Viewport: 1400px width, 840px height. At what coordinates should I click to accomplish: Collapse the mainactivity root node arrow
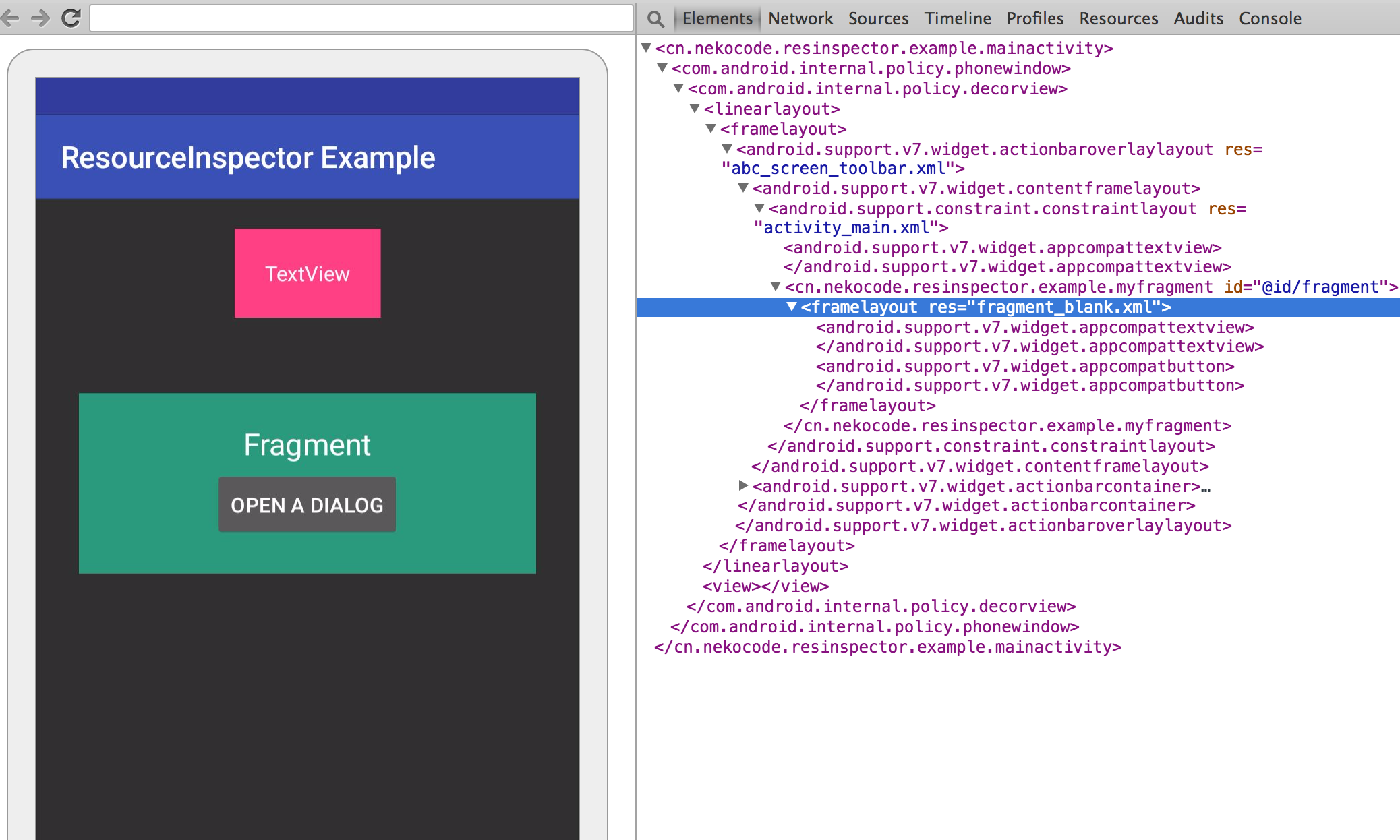646,48
